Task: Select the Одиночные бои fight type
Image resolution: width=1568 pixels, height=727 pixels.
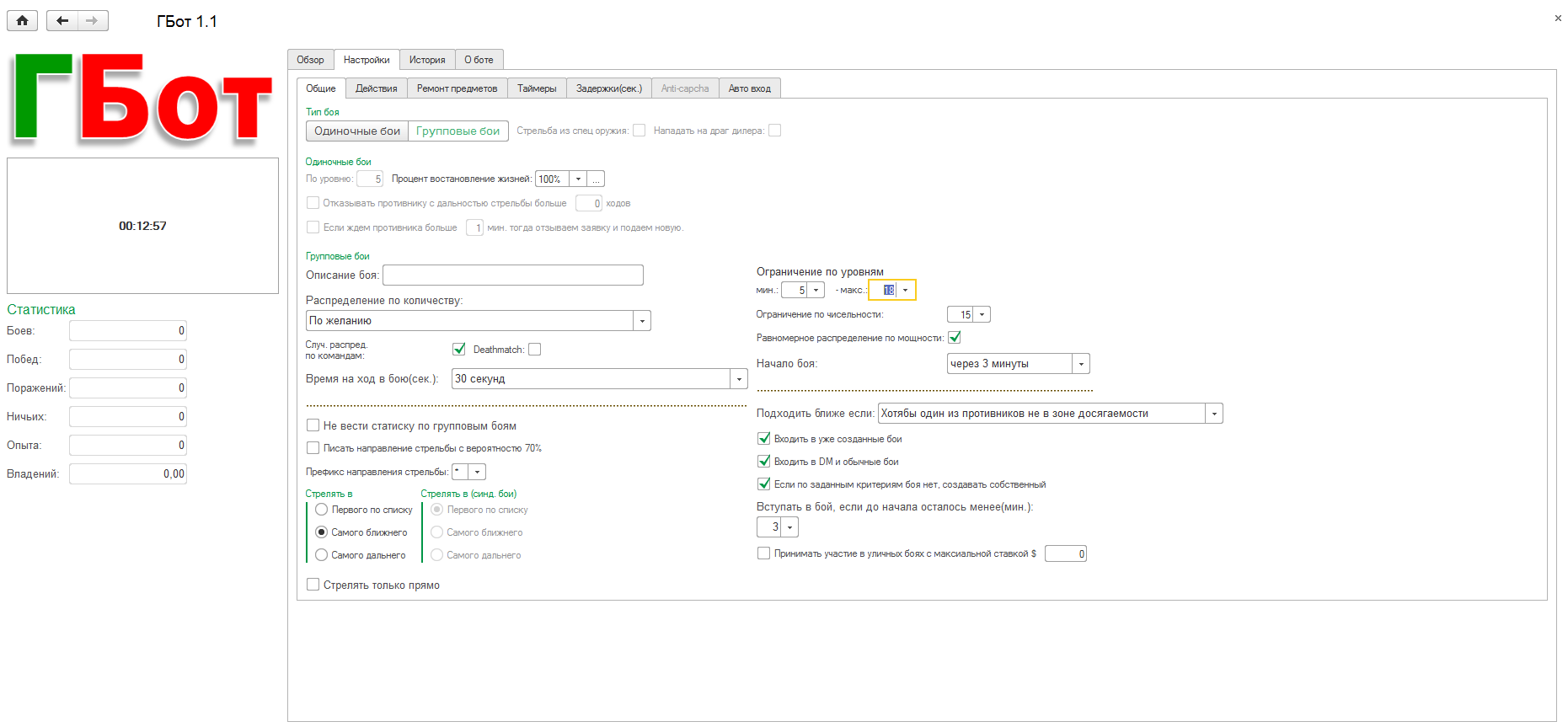Action: click(x=357, y=131)
